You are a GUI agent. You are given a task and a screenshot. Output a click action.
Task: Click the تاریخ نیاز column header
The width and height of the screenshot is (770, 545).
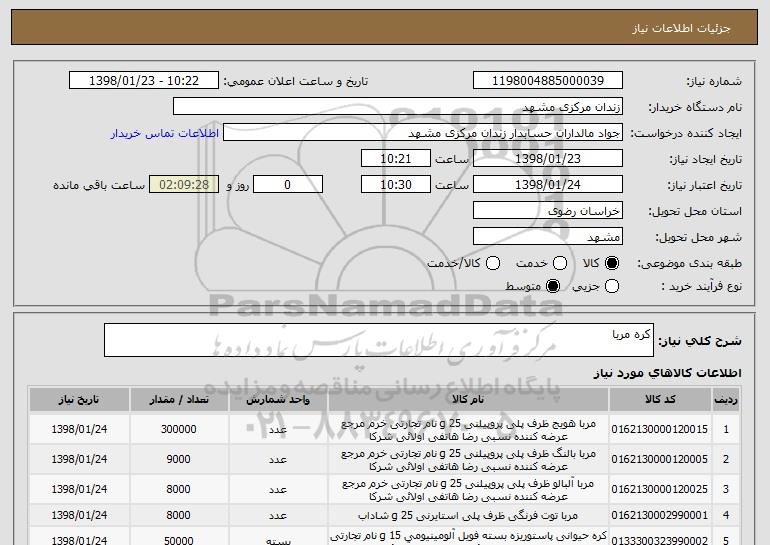[79, 400]
